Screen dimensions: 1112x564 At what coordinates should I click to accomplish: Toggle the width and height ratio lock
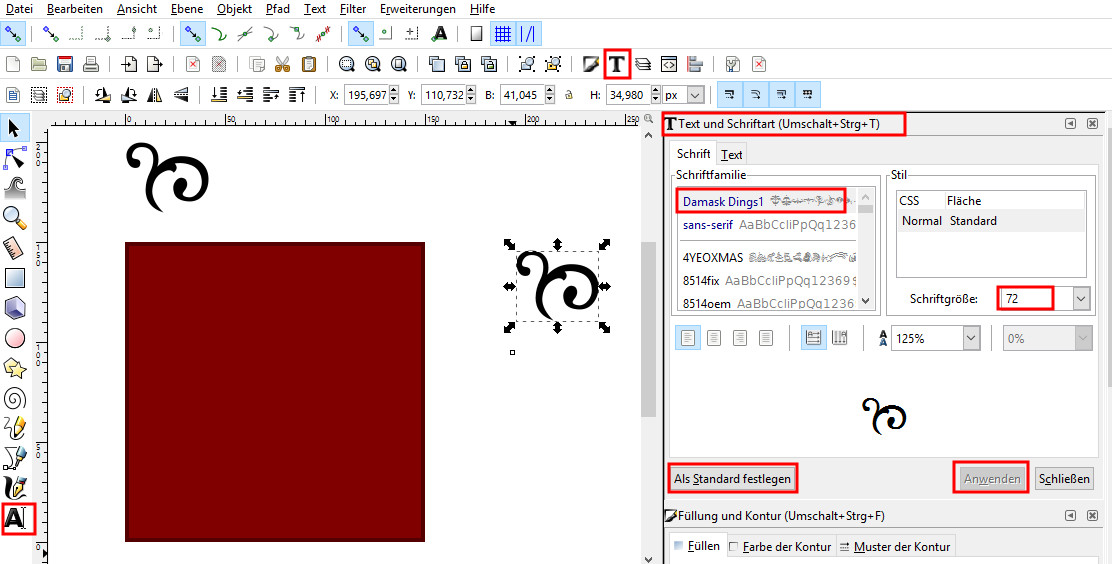pyautogui.click(x=569, y=94)
